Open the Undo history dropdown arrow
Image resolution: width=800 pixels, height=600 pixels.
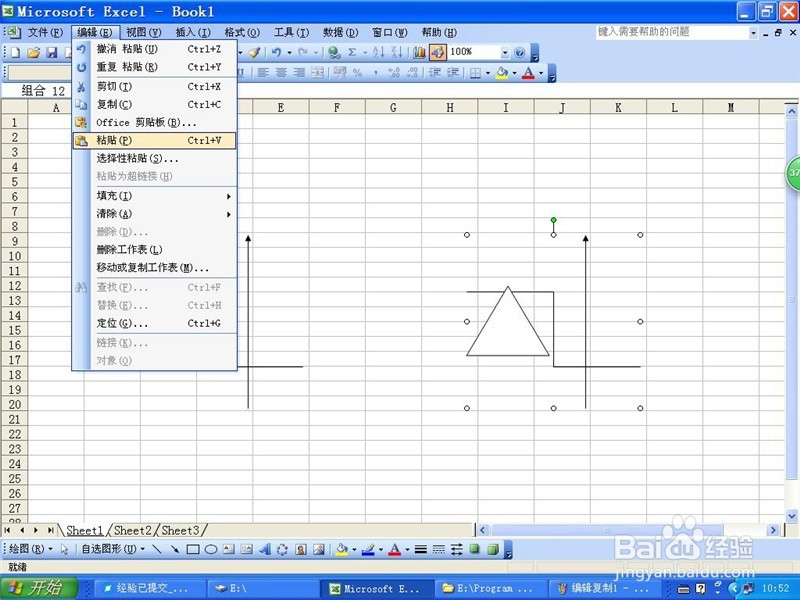point(289,52)
